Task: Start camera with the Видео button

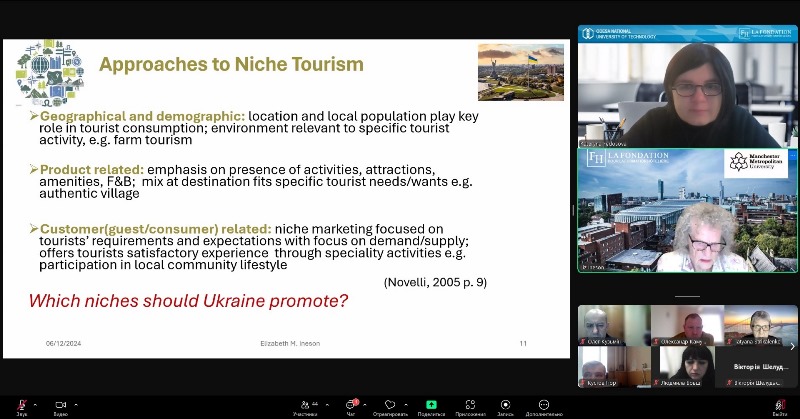Action: pyautogui.click(x=61, y=407)
